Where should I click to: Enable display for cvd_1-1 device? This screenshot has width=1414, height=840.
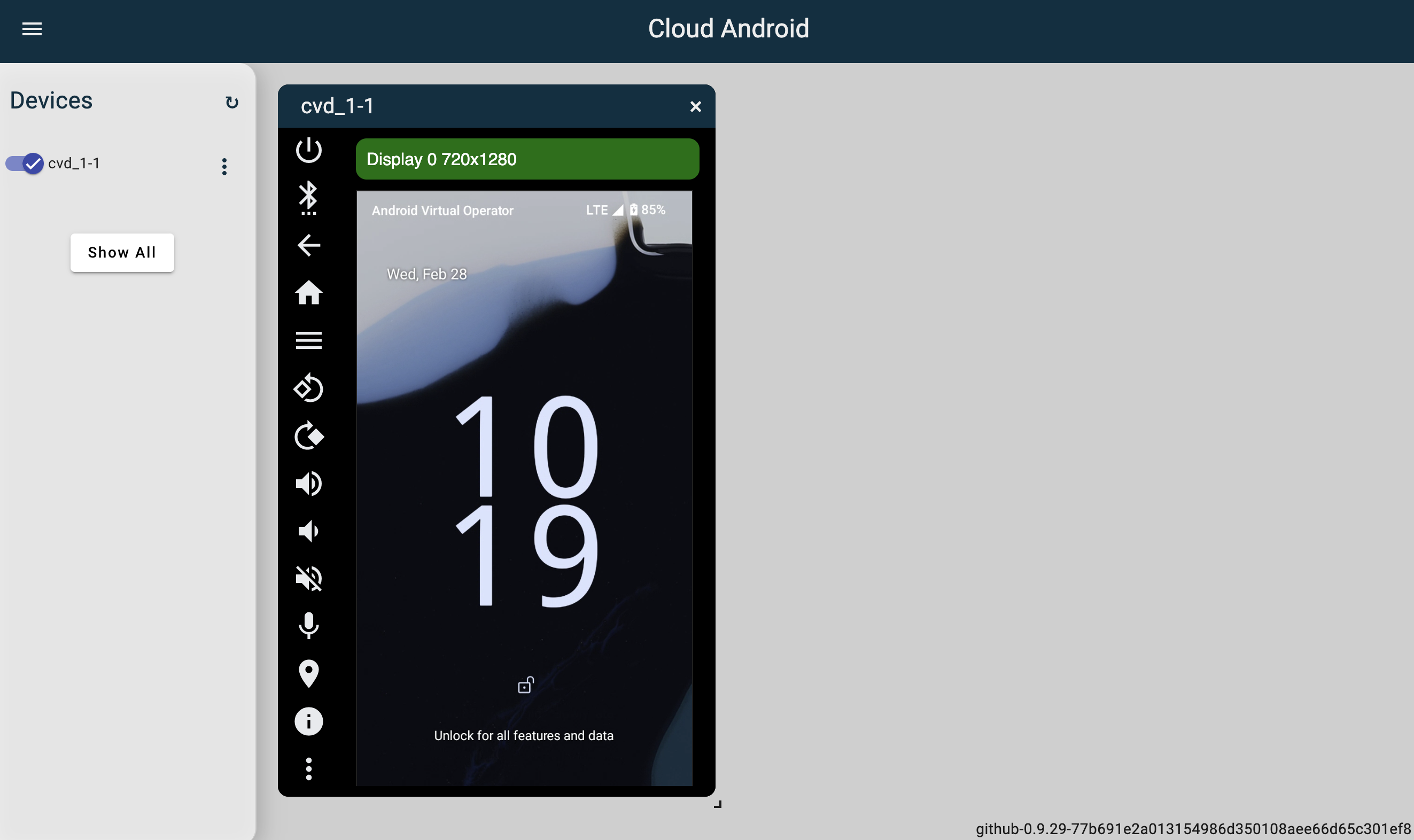point(23,163)
